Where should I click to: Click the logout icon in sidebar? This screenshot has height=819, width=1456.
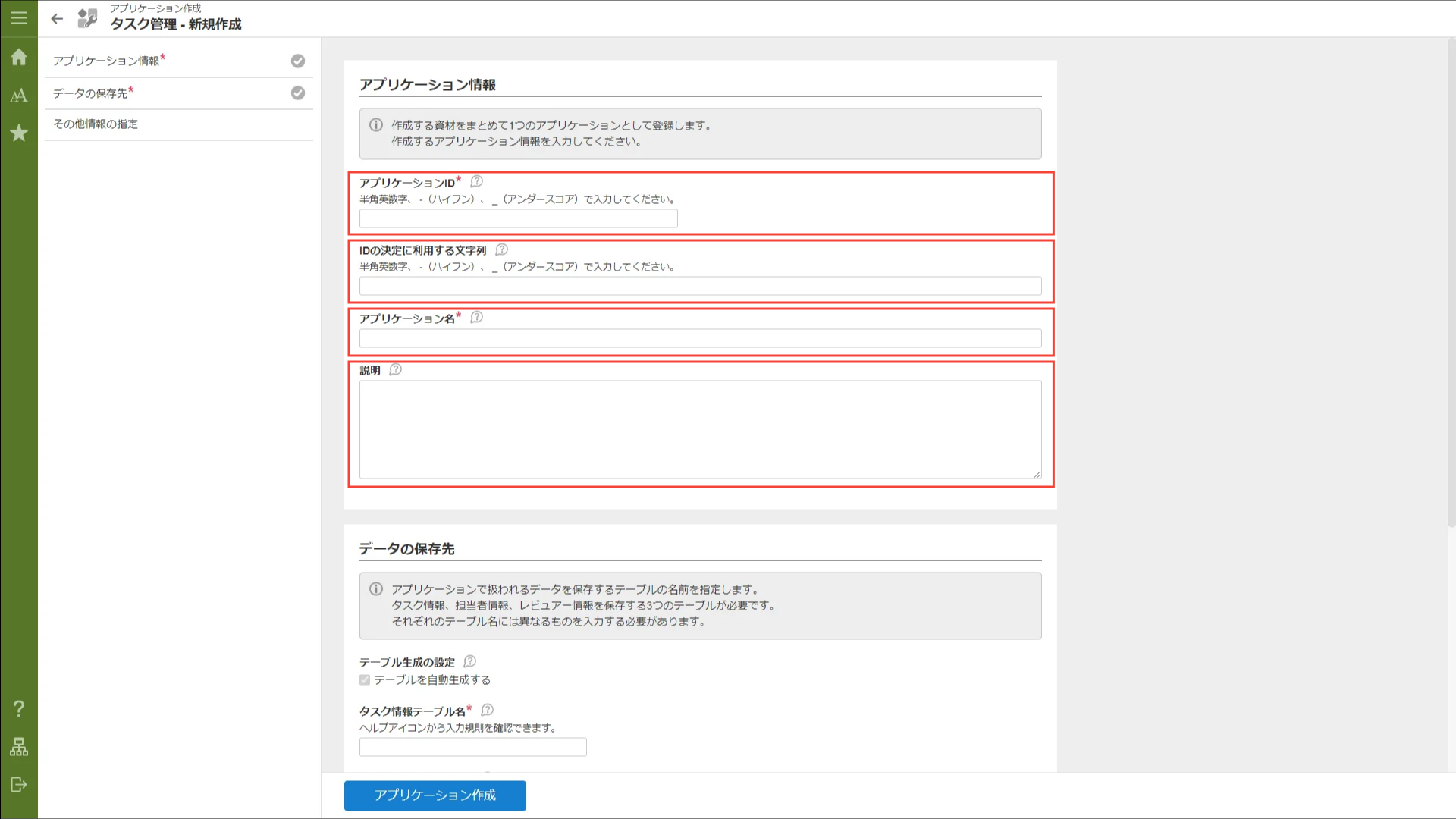(19, 785)
